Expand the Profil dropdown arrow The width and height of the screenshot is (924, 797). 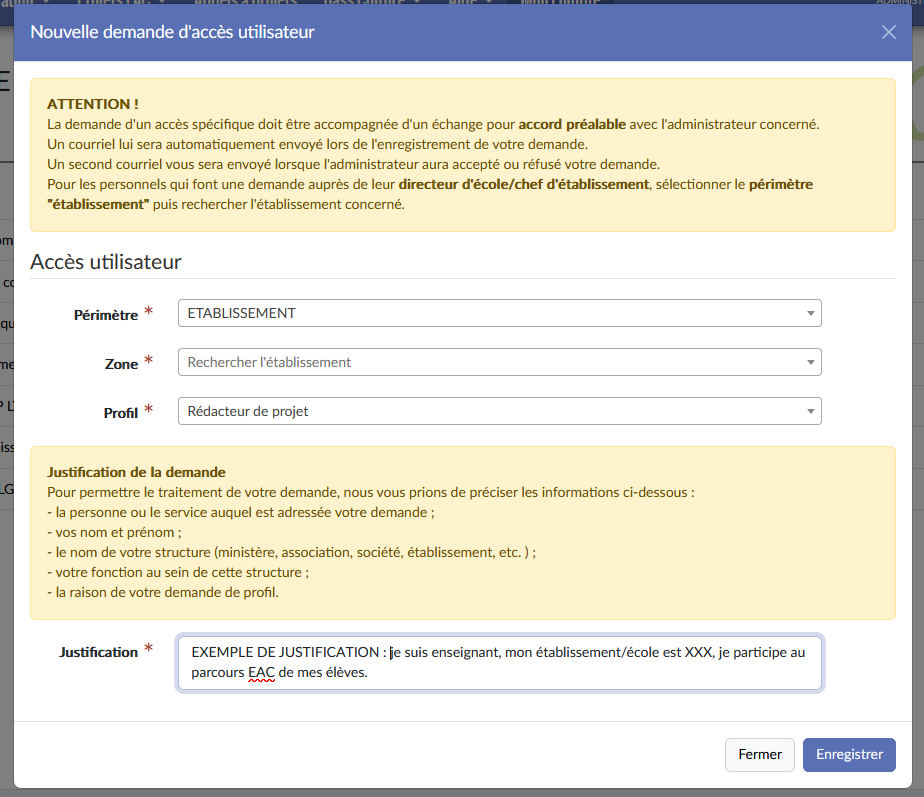(810, 411)
